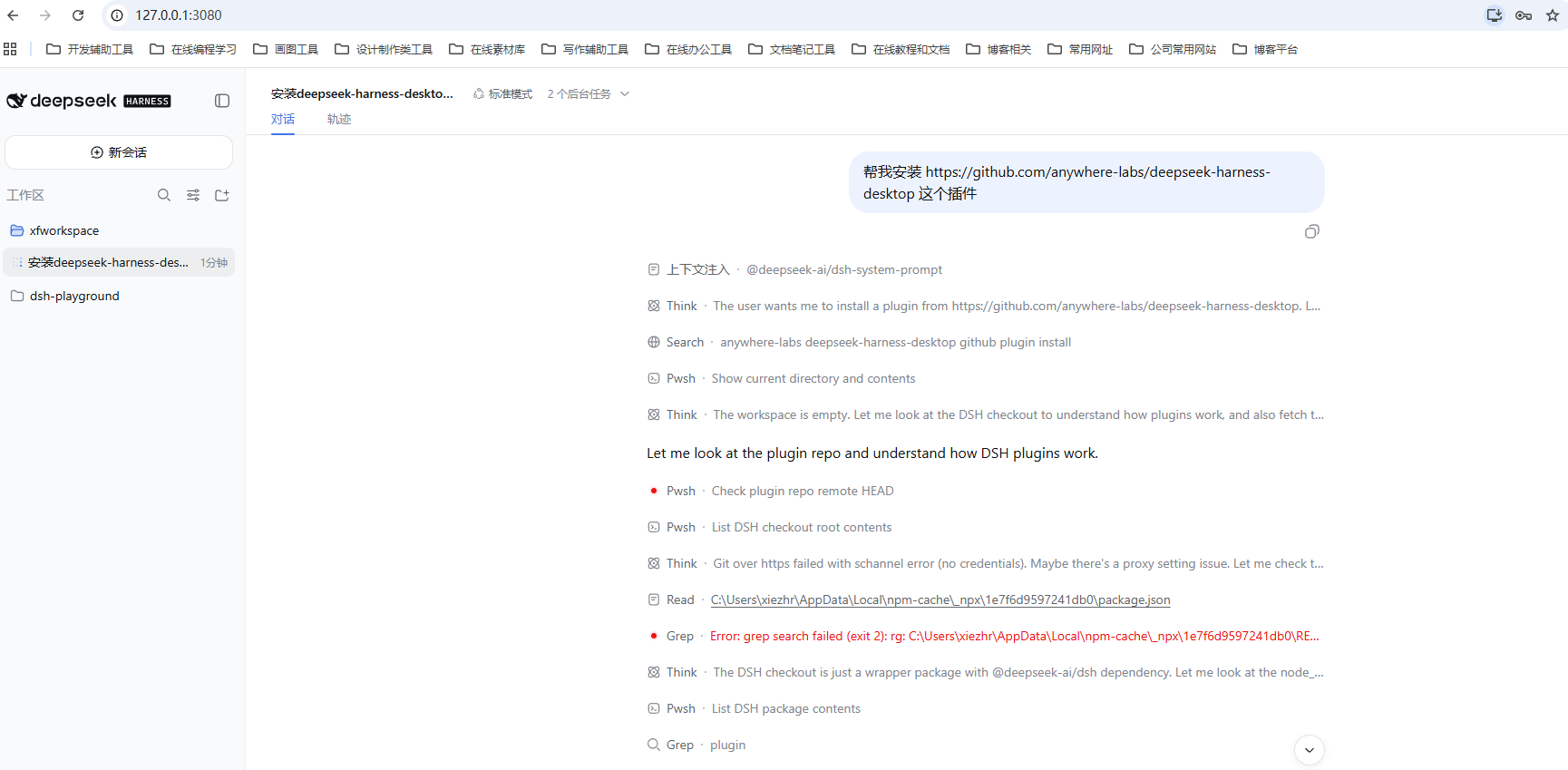Open the 安装deepseek-harness-des... session
The height and width of the screenshot is (770, 1568).
(119, 263)
